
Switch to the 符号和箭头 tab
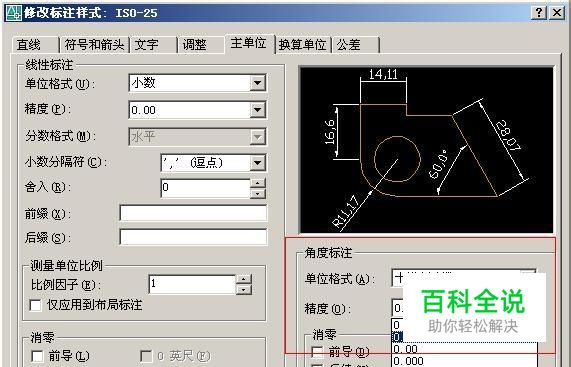[x=94, y=45]
